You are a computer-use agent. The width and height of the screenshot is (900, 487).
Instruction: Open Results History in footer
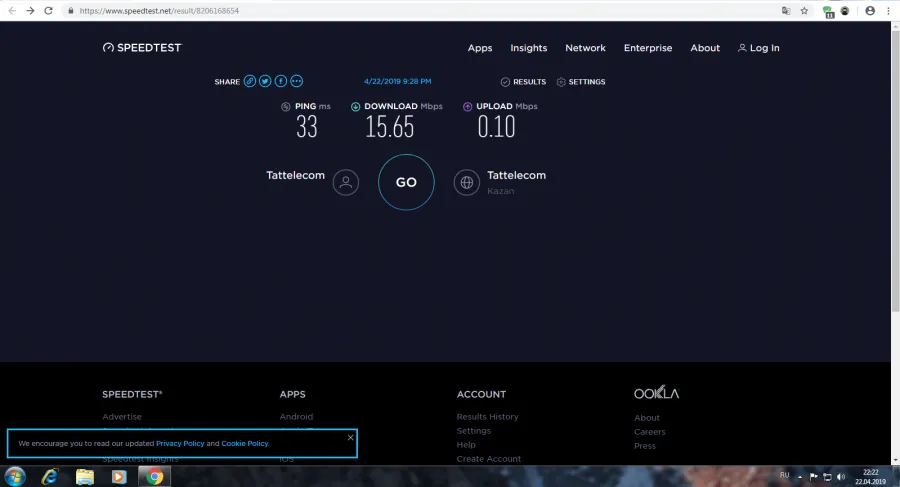[x=487, y=417]
